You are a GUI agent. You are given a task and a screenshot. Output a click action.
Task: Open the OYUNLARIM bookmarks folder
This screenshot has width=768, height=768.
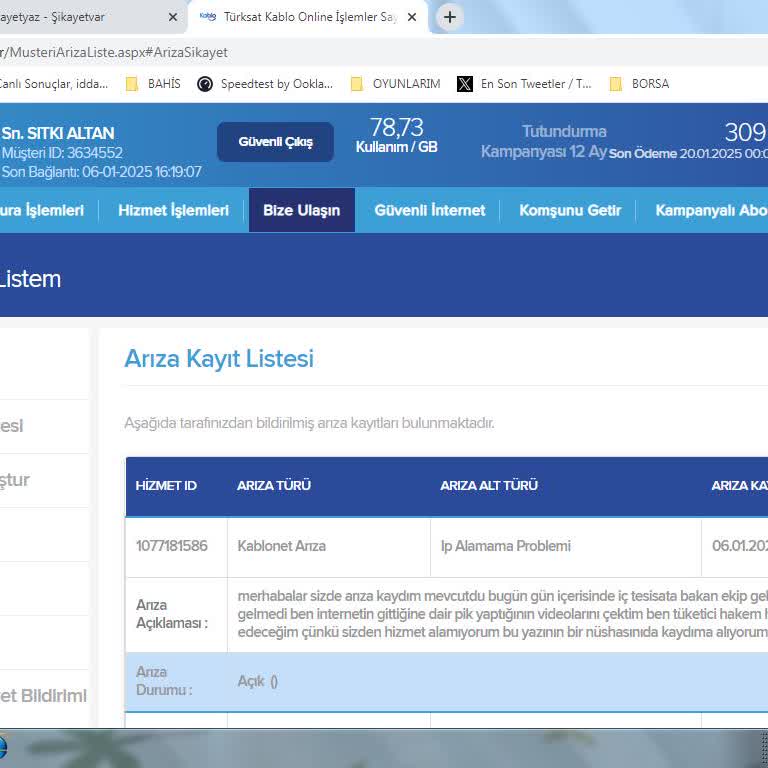pyautogui.click(x=396, y=84)
